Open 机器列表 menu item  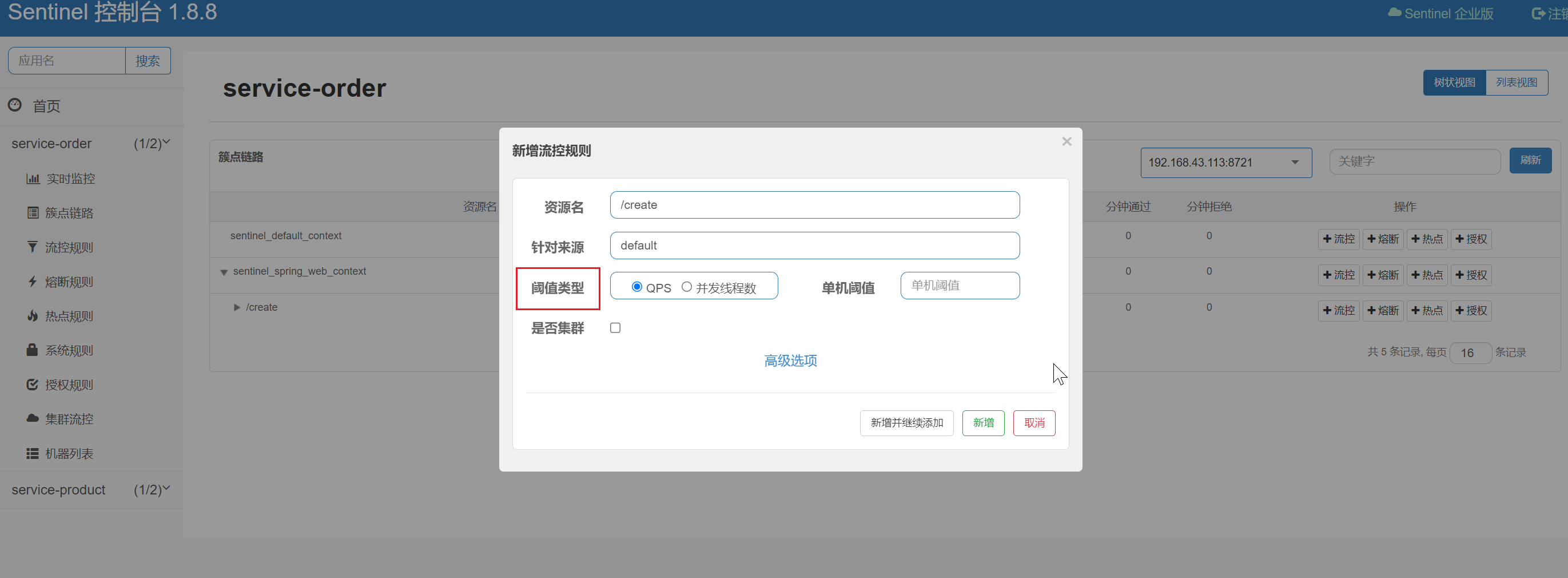point(69,453)
